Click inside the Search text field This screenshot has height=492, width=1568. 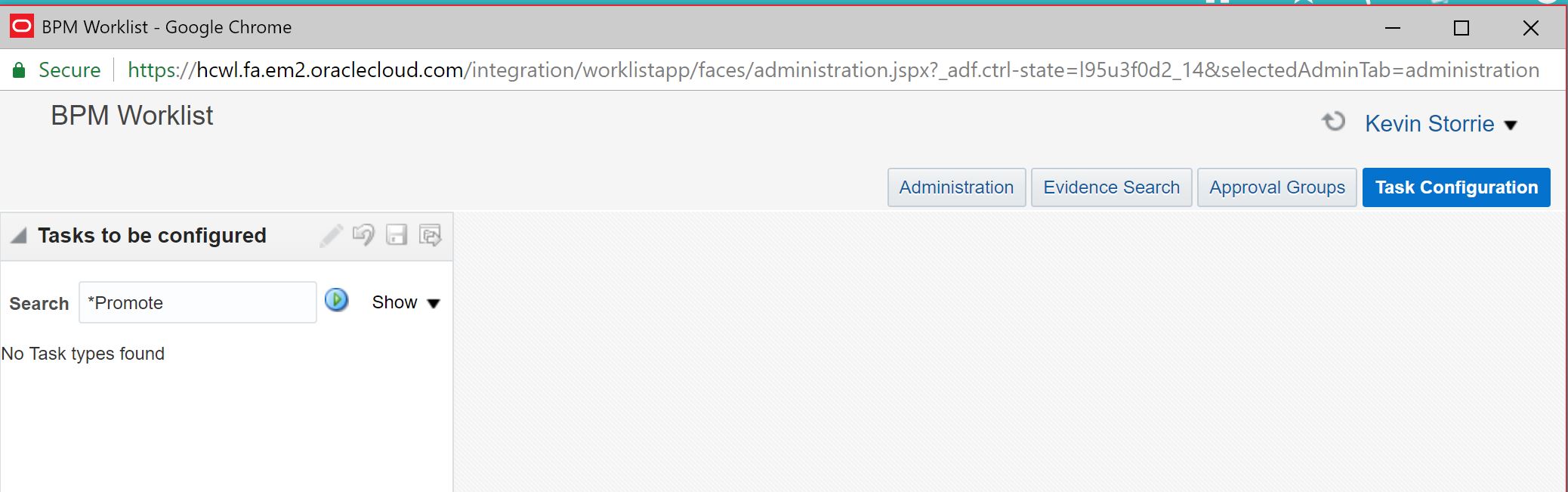click(196, 302)
